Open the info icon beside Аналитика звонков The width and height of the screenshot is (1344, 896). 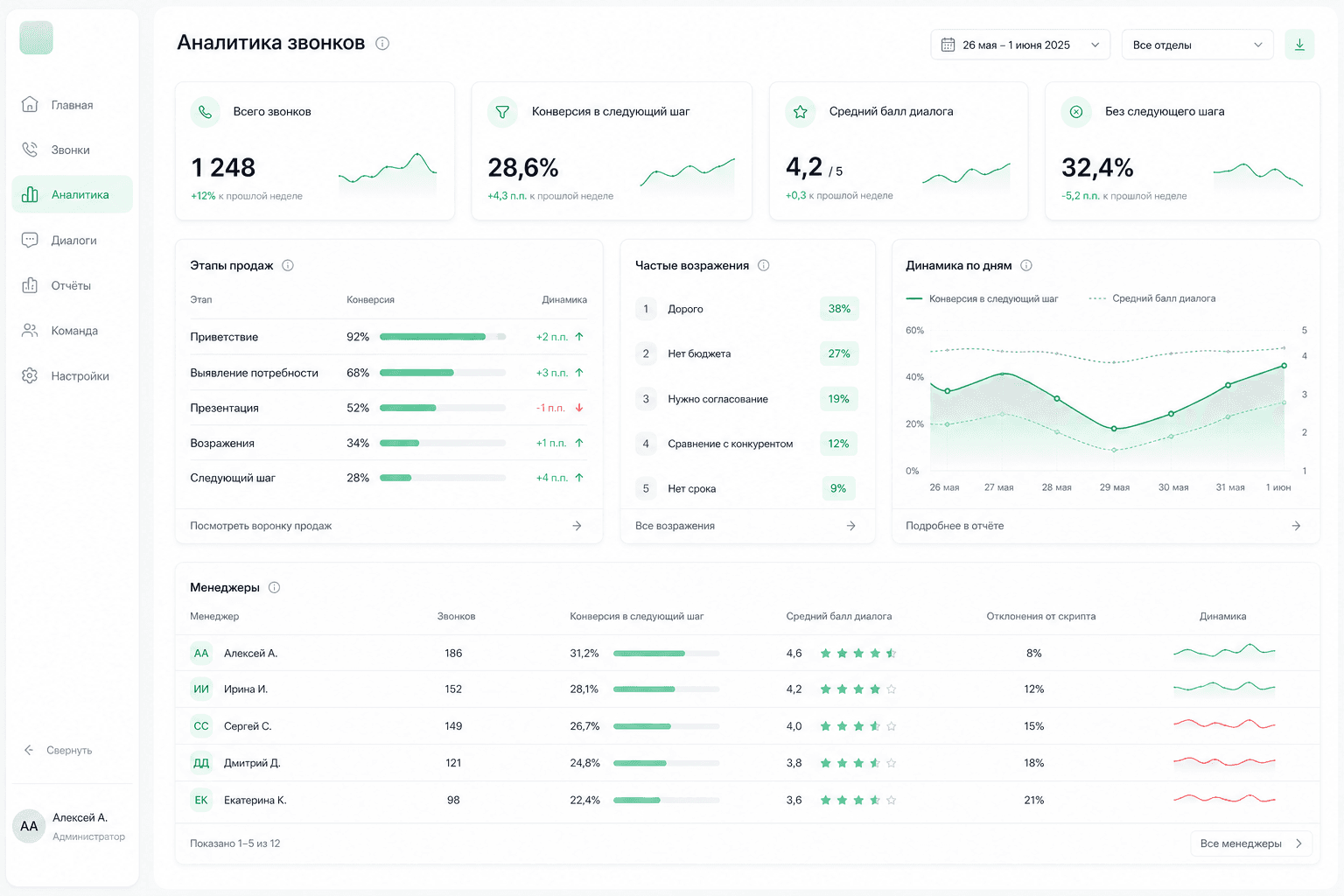click(x=382, y=43)
